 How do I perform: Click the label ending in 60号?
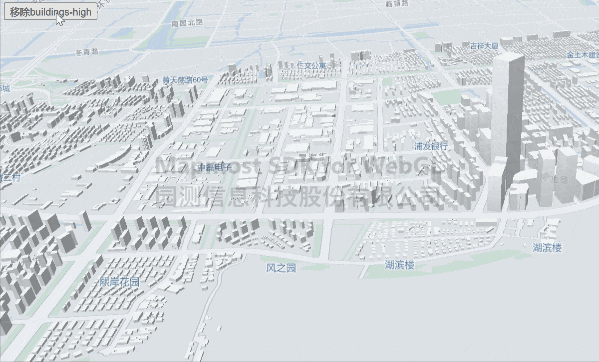point(185,80)
